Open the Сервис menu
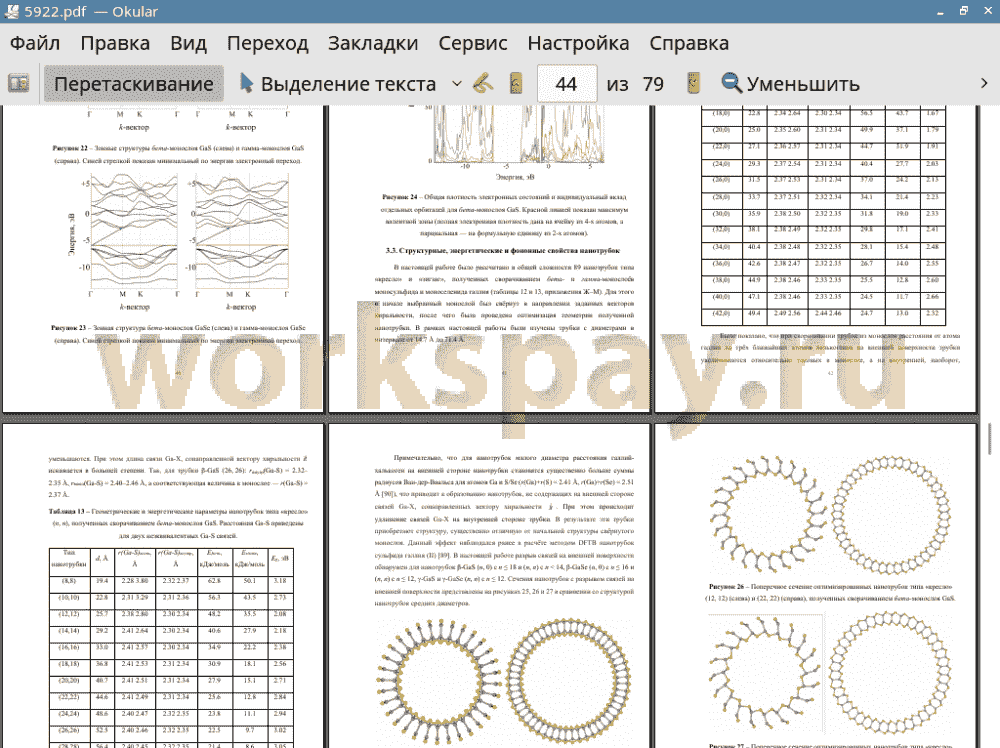This screenshot has height=748, width=1000. tap(473, 43)
